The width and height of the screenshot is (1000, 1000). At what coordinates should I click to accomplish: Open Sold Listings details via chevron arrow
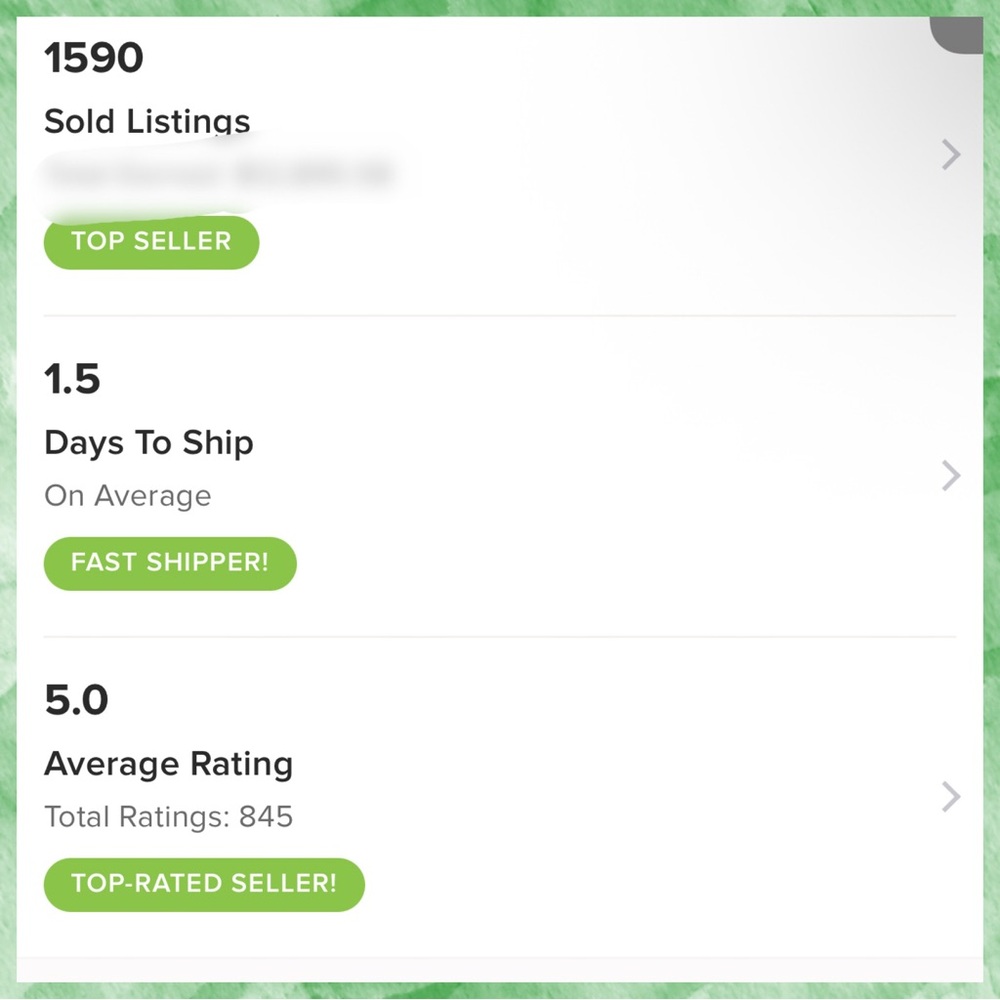[951, 154]
